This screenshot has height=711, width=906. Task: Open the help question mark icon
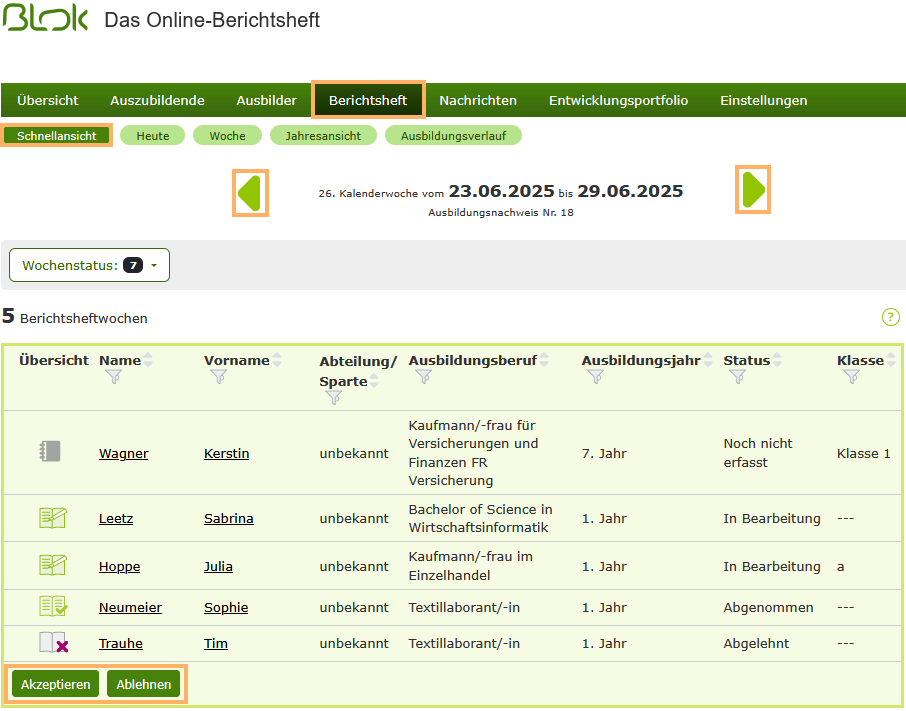click(890, 317)
